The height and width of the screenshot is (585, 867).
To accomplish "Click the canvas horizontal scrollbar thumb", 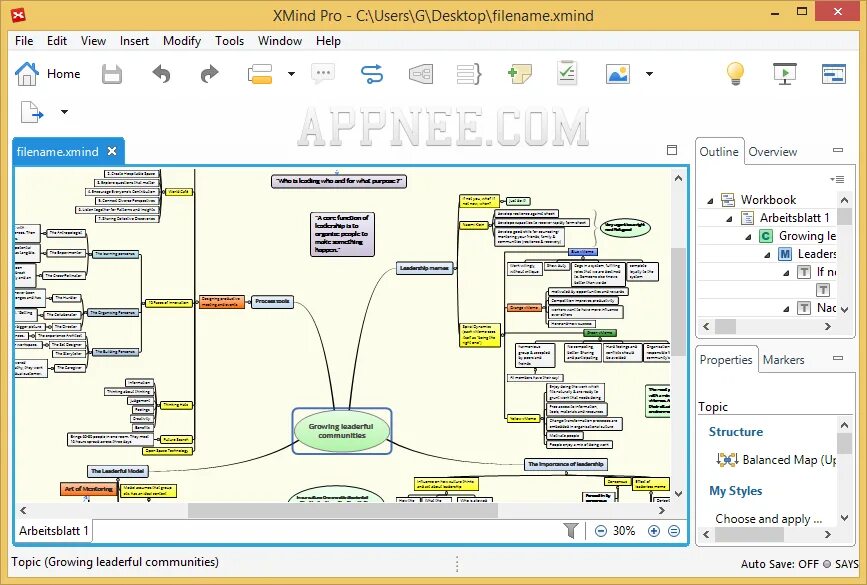I will (x=343, y=510).
